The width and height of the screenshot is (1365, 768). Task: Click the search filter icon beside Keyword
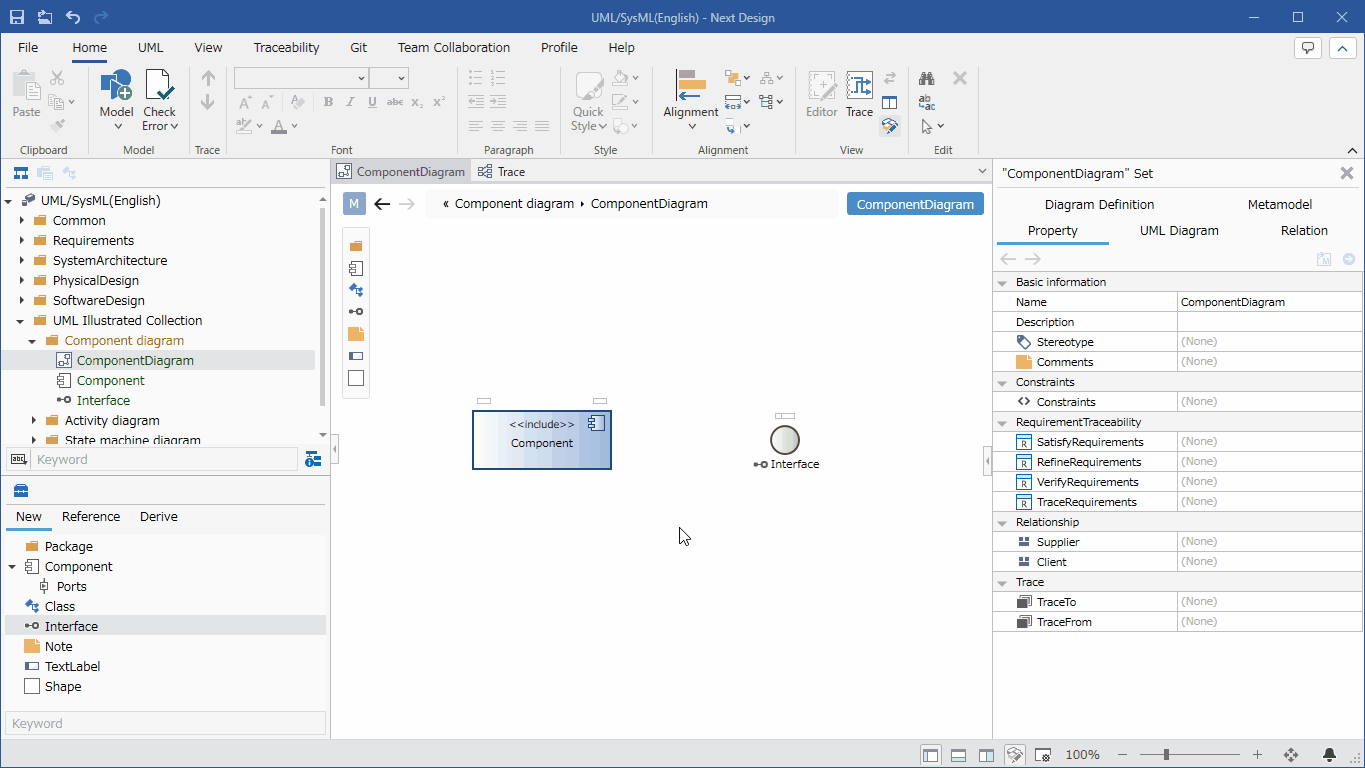[x=314, y=460]
